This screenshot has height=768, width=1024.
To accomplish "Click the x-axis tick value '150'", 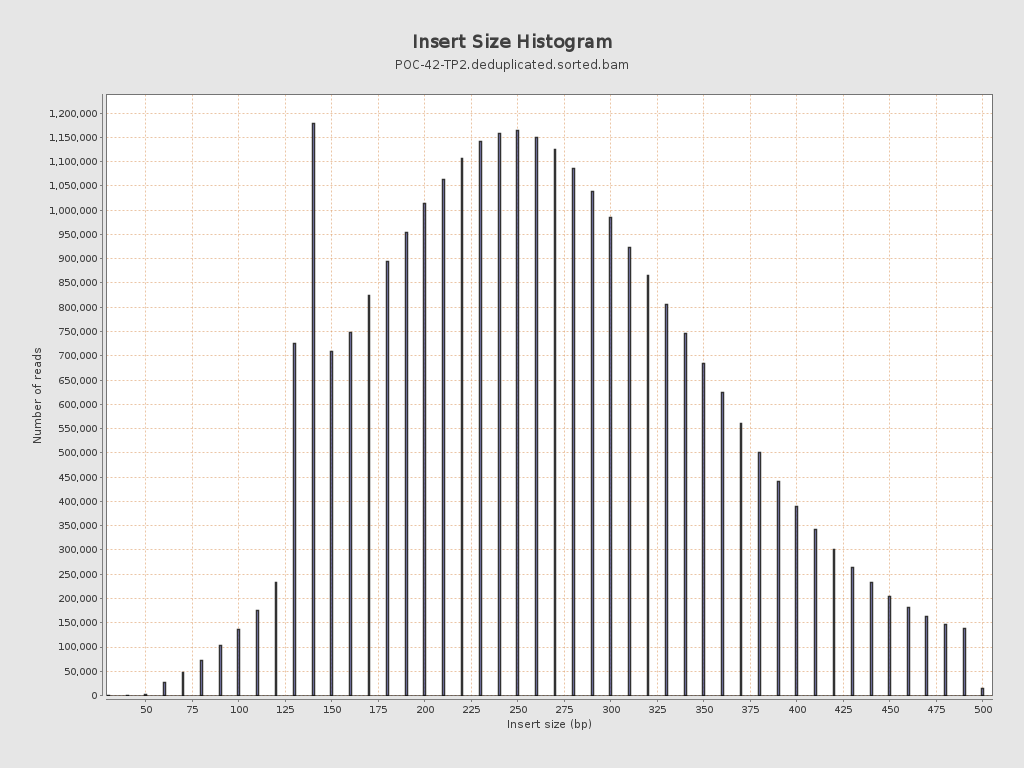I will (332, 710).
